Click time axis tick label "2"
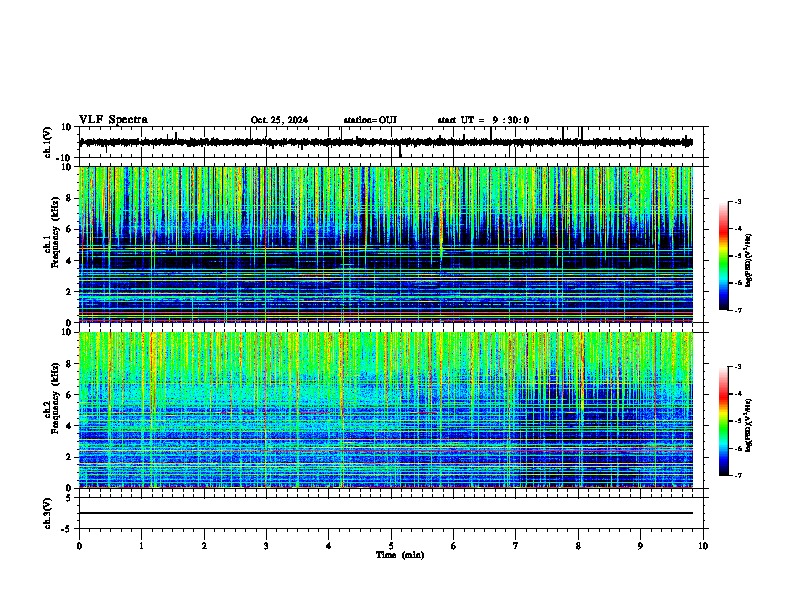Image resolution: width=792 pixels, height=612 pixels. click(204, 546)
